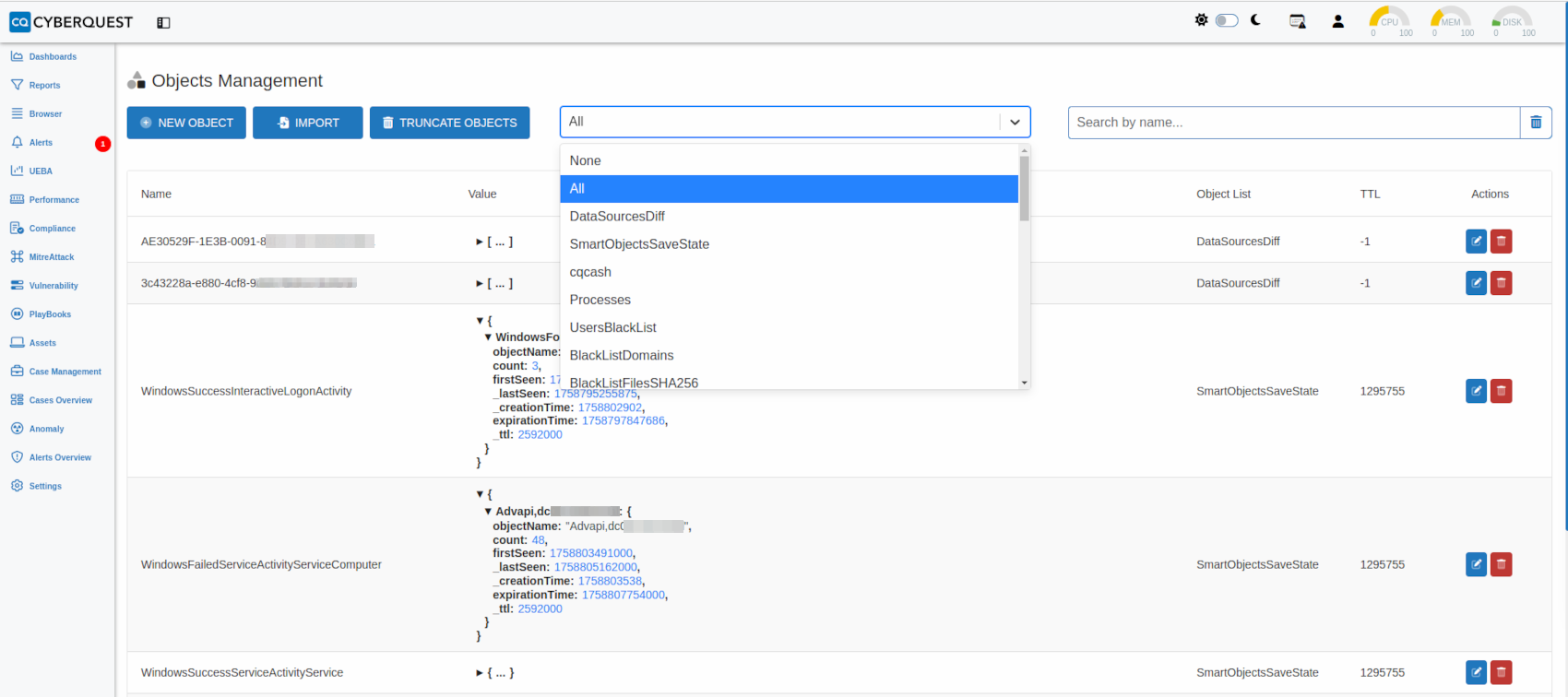Viewport: 1568px width, 697px height.
Task: Edit the WindowsSuccessInteractiveLogonActivity object
Action: 1476,391
